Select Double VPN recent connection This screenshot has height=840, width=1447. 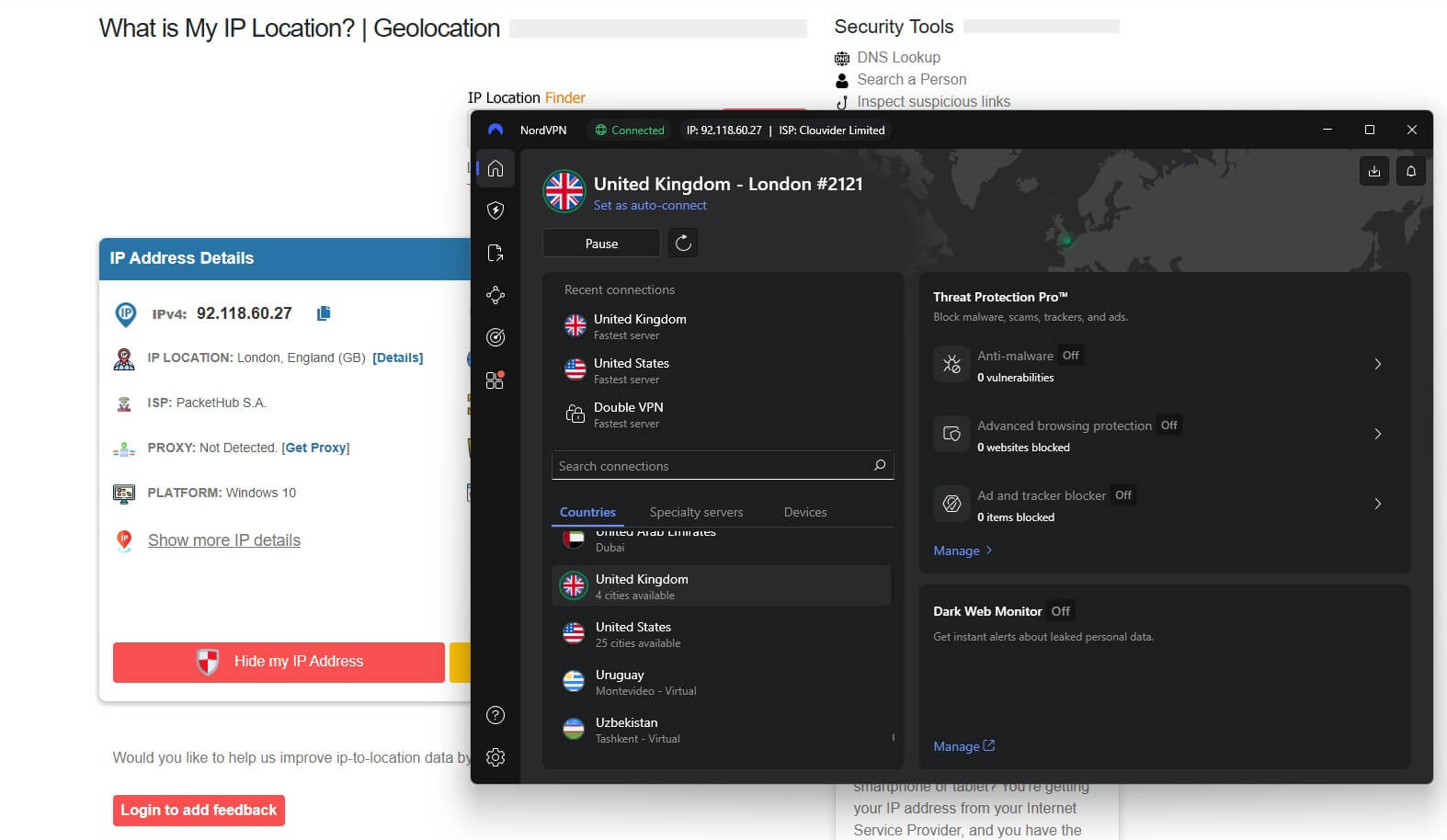(x=721, y=414)
